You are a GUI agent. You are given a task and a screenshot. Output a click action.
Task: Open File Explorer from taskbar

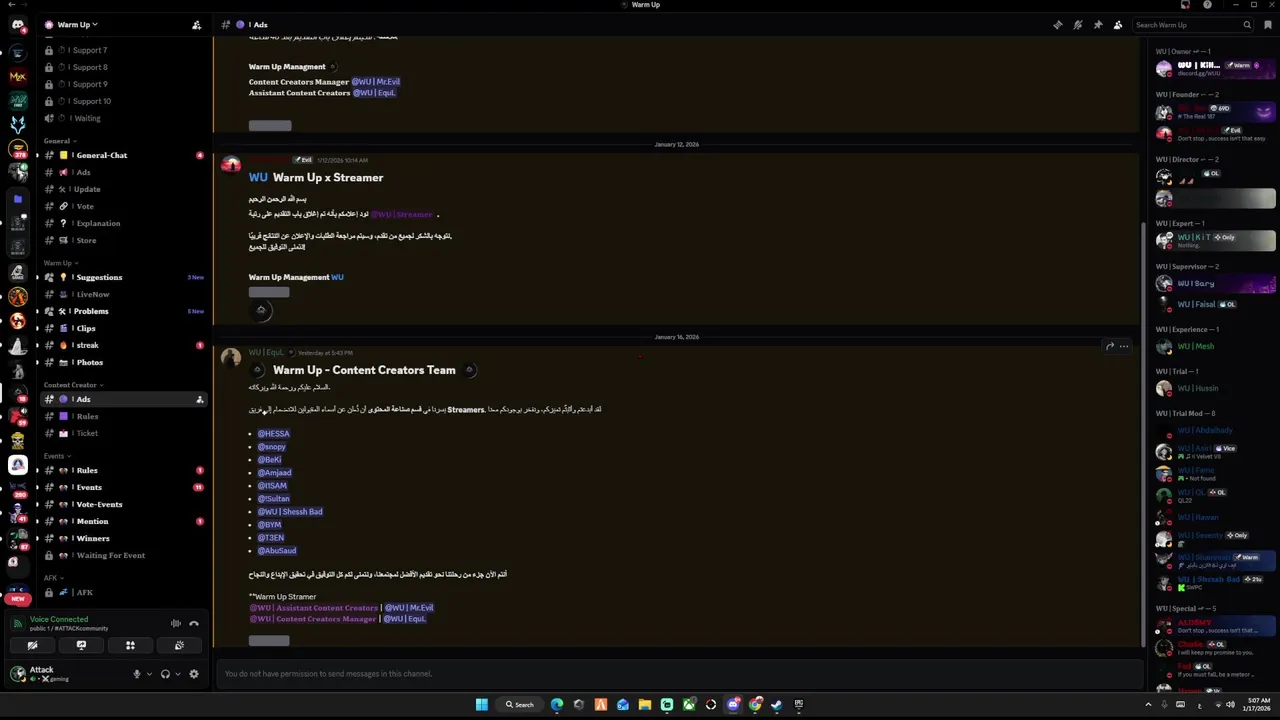[x=645, y=704]
